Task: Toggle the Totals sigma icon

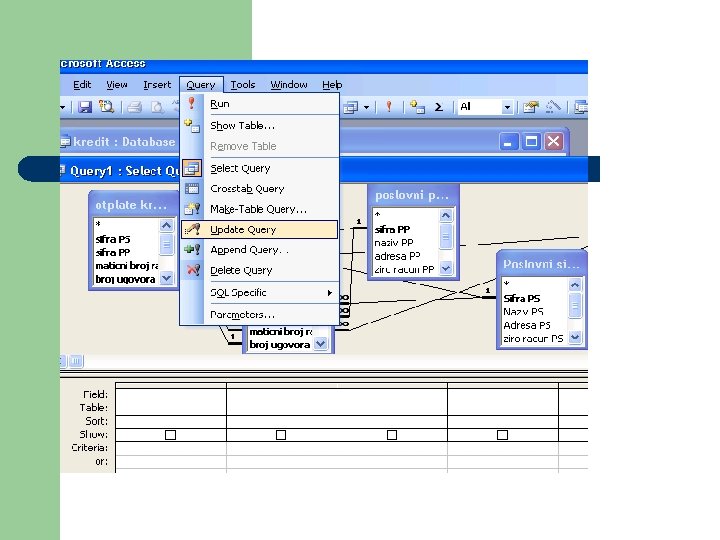Action: (x=439, y=107)
